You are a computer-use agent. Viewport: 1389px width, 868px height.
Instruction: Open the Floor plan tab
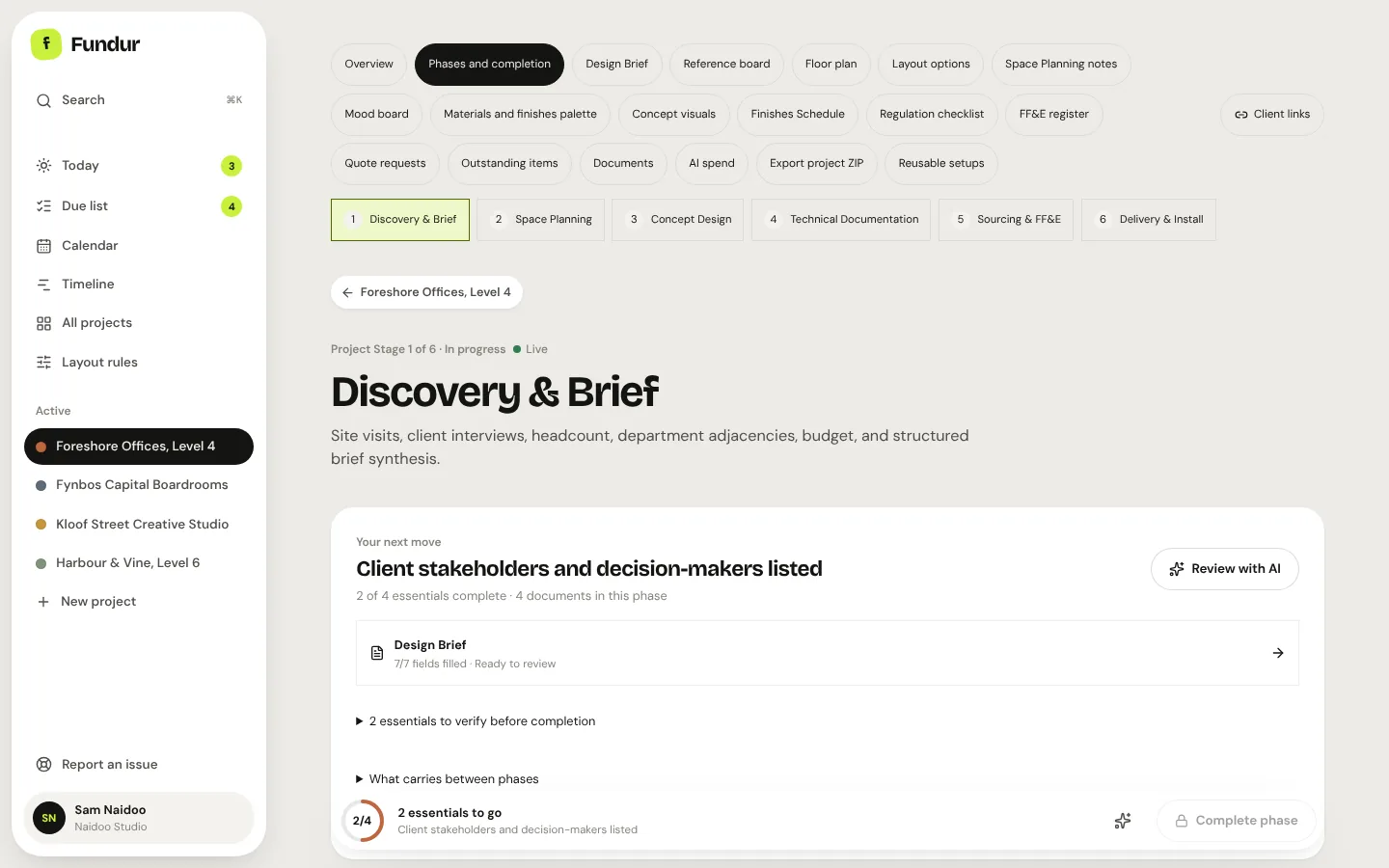(x=831, y=65)
